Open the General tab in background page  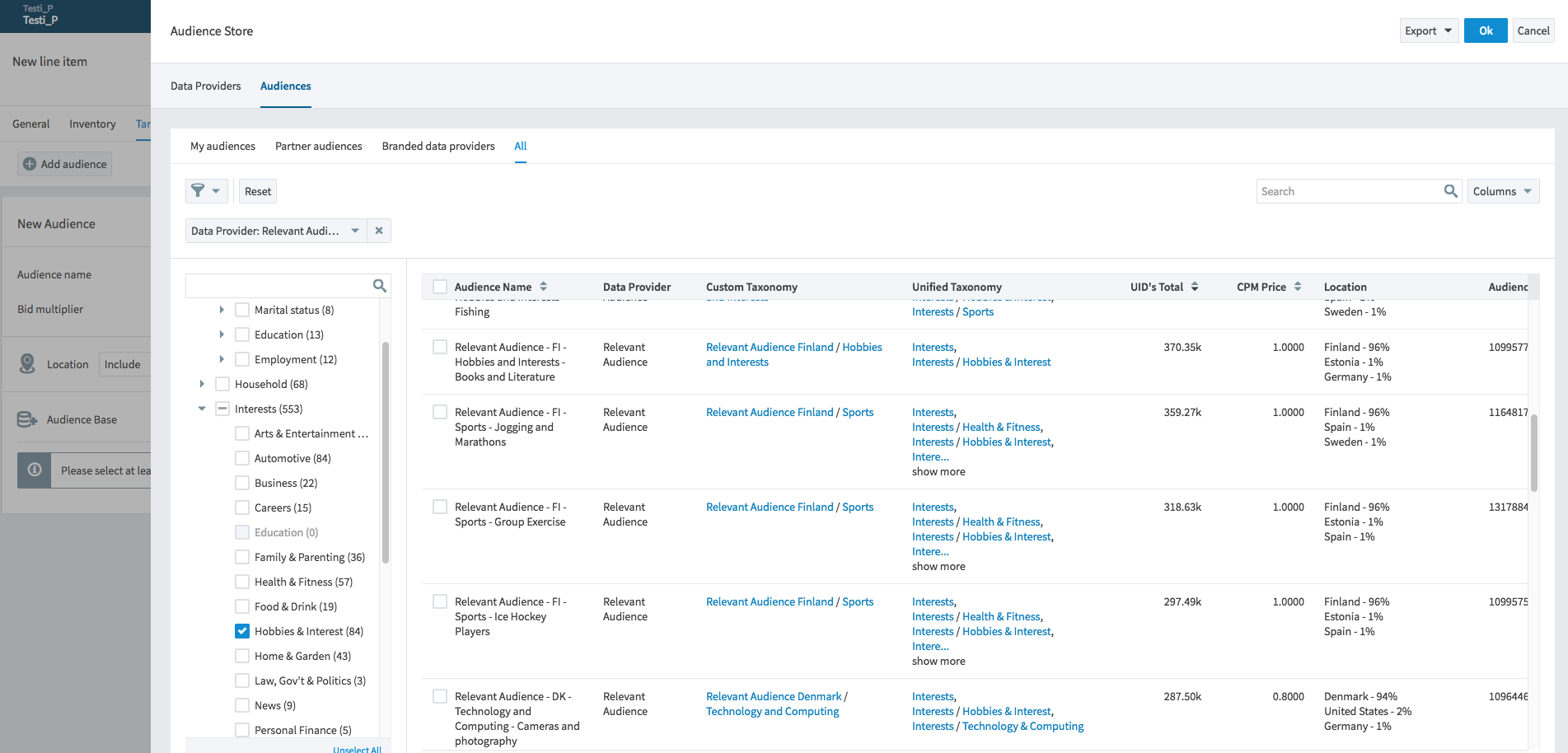(x=31, y=124)
